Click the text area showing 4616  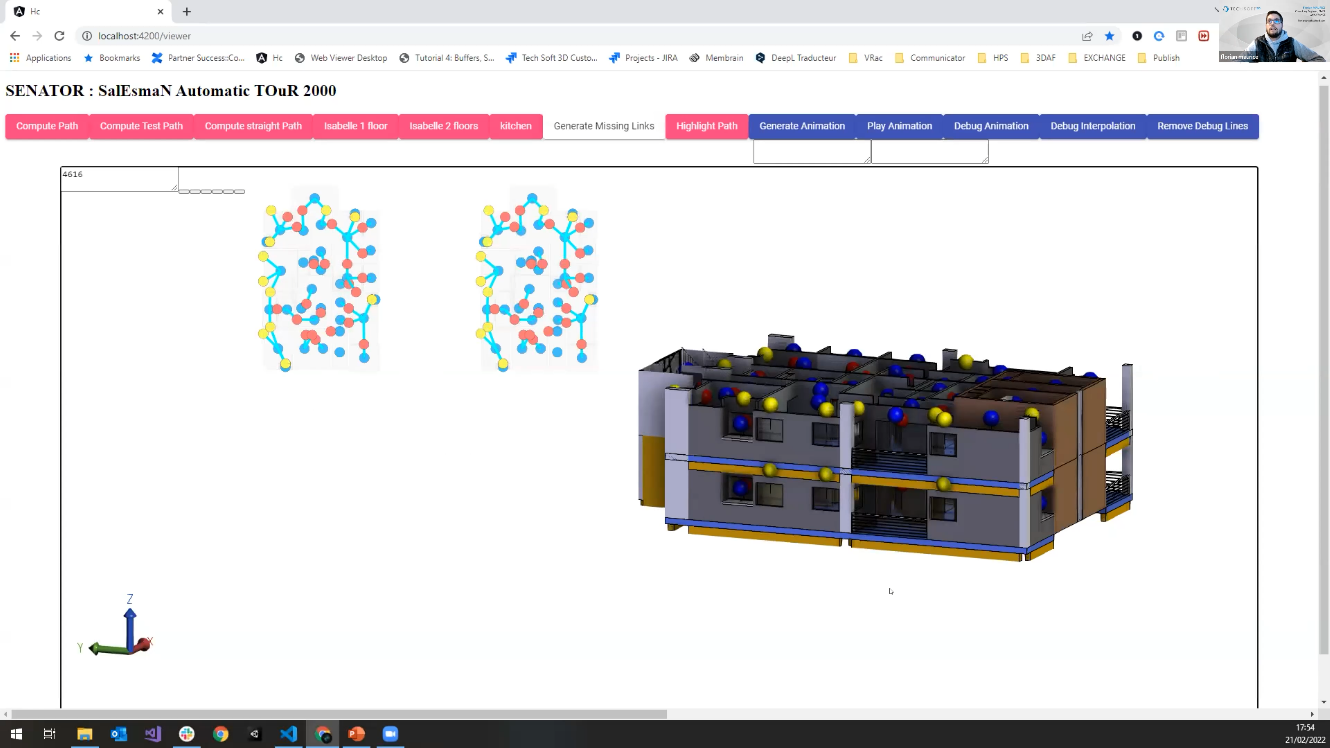(118, 179)
